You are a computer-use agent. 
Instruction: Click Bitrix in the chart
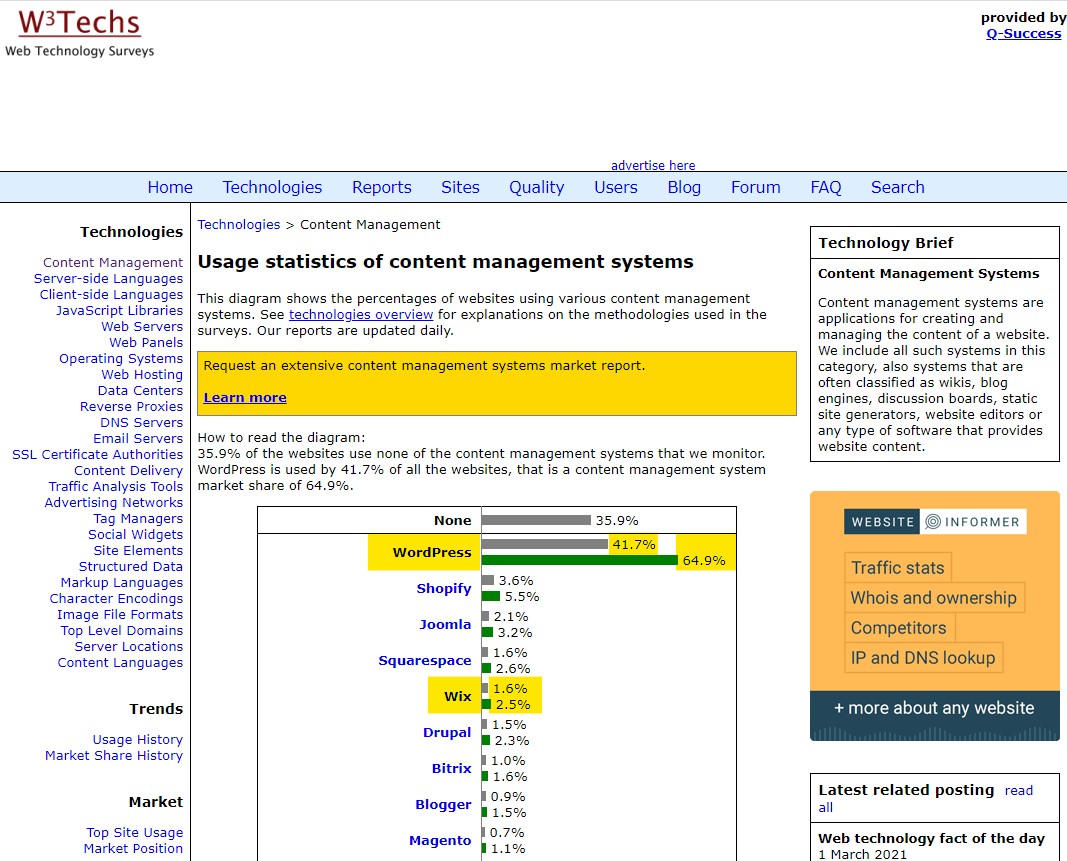coord(451,768)
